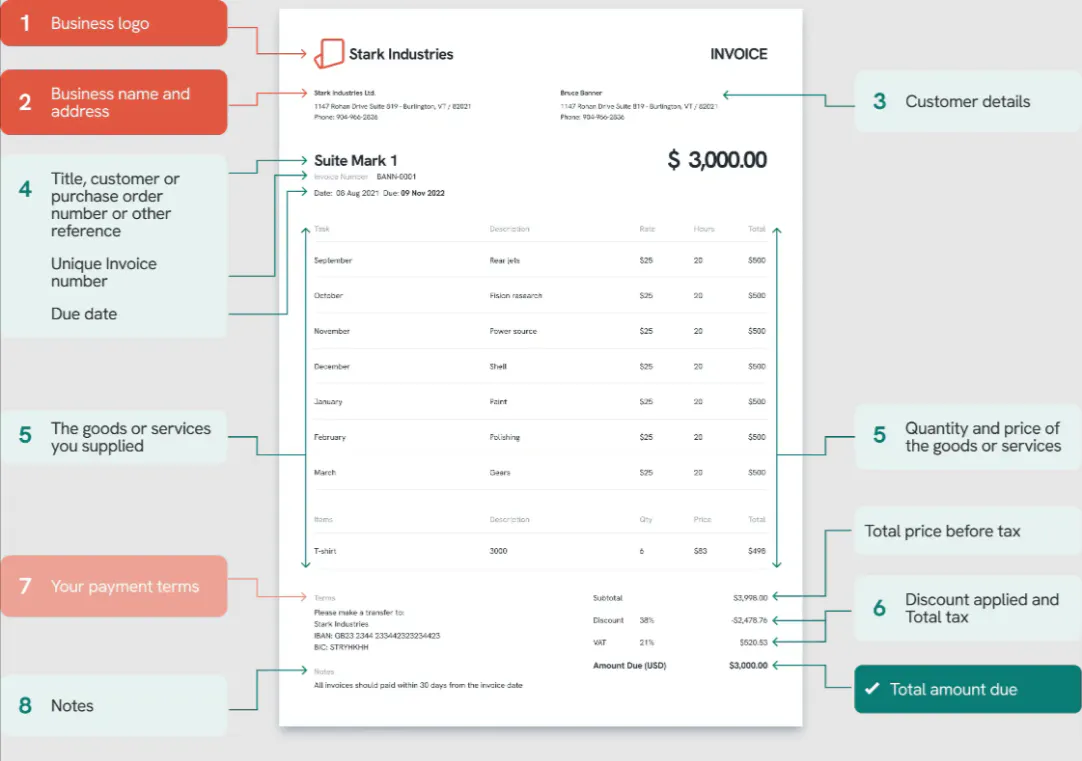Click the 'Gears' description
The image size is (1082, 761).
tap(500, 473)
